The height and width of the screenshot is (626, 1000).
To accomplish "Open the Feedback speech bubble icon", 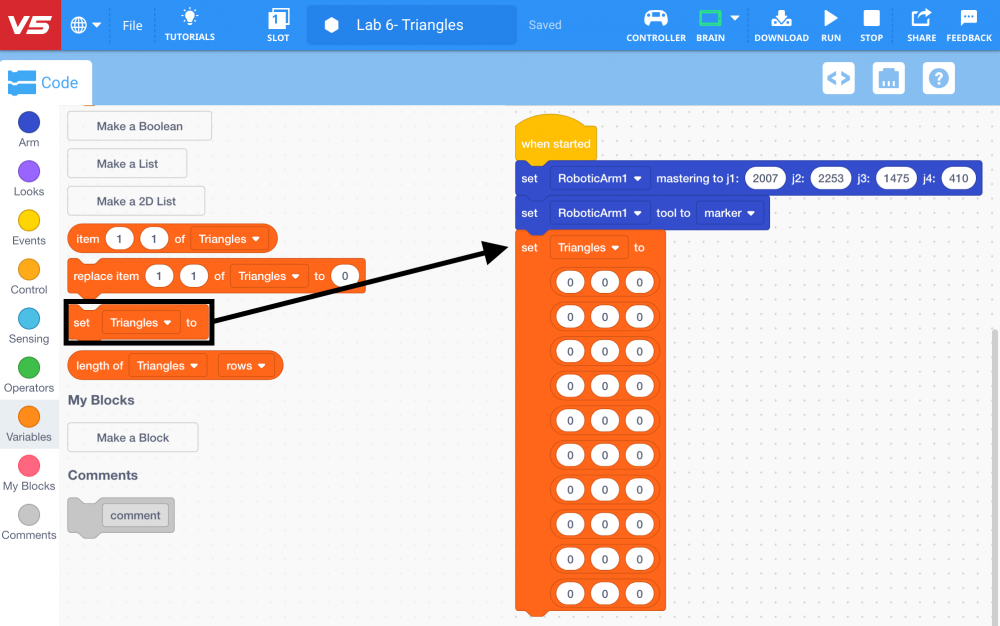I will pos(968,18).
